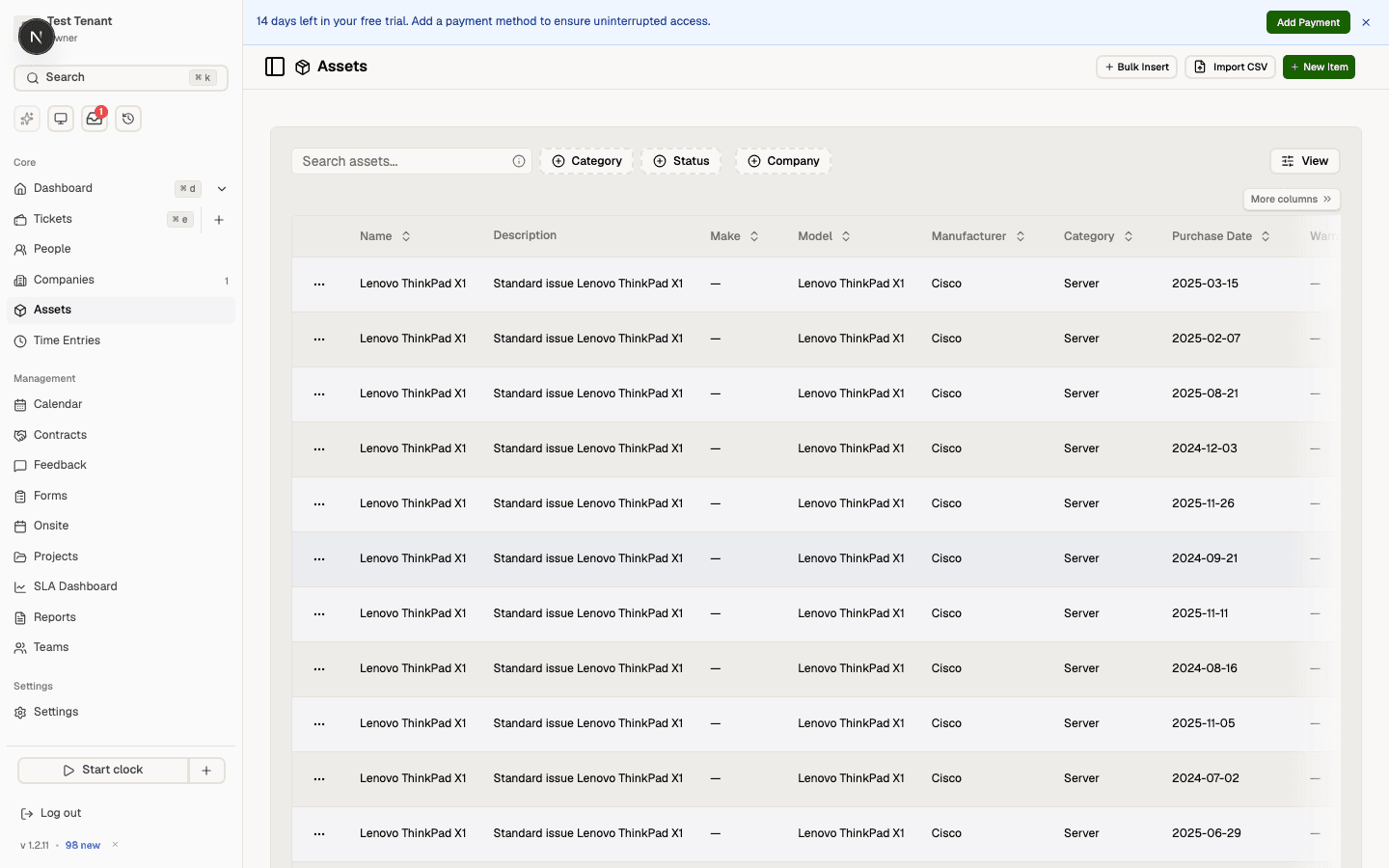Click the New Item button
The height and width of the screenshot is (868, 1389).
coord(1319,67)
